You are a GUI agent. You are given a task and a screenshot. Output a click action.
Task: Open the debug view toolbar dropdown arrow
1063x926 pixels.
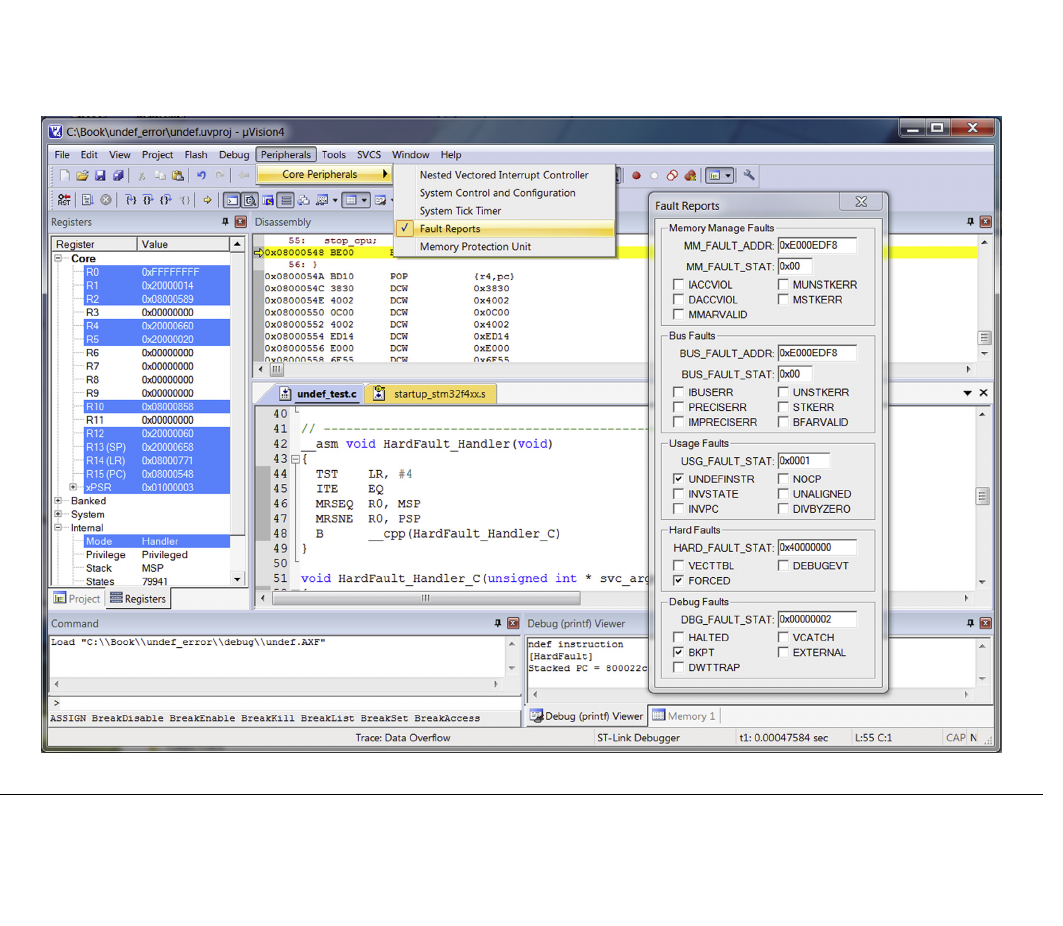728,176
